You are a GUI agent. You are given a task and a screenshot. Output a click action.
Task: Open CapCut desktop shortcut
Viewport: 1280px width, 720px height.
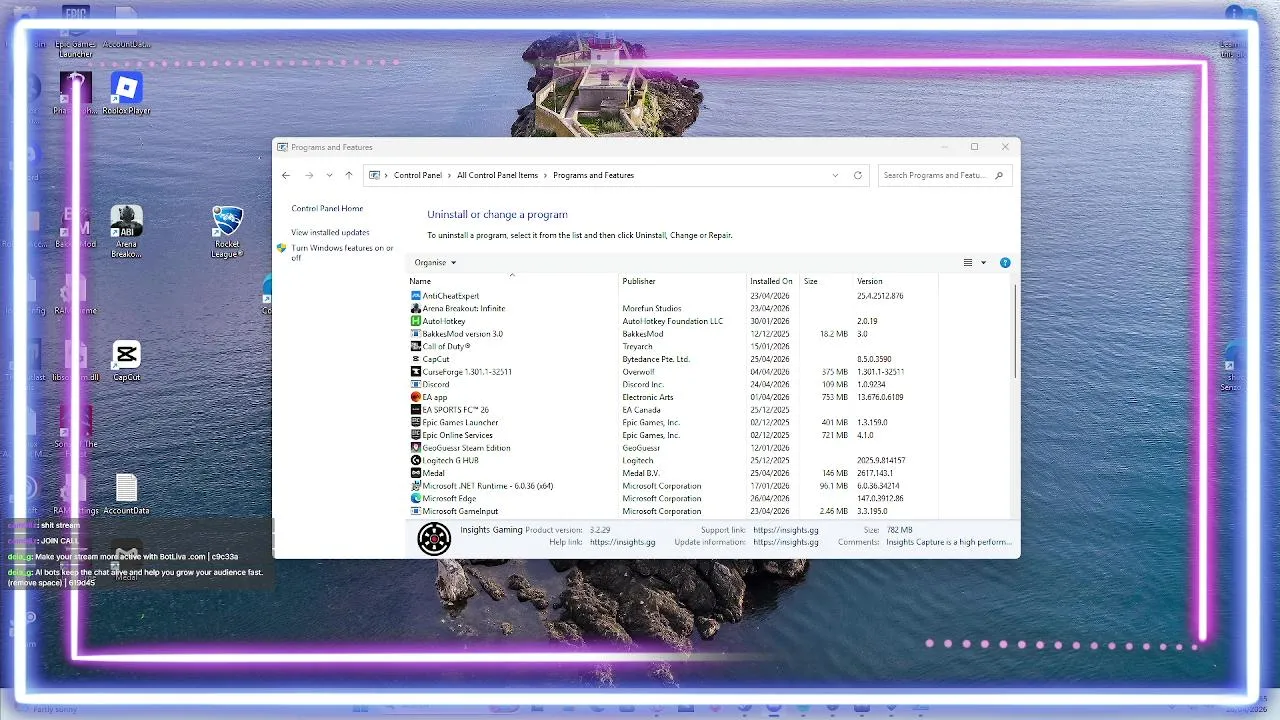click(x=126, y=361)
